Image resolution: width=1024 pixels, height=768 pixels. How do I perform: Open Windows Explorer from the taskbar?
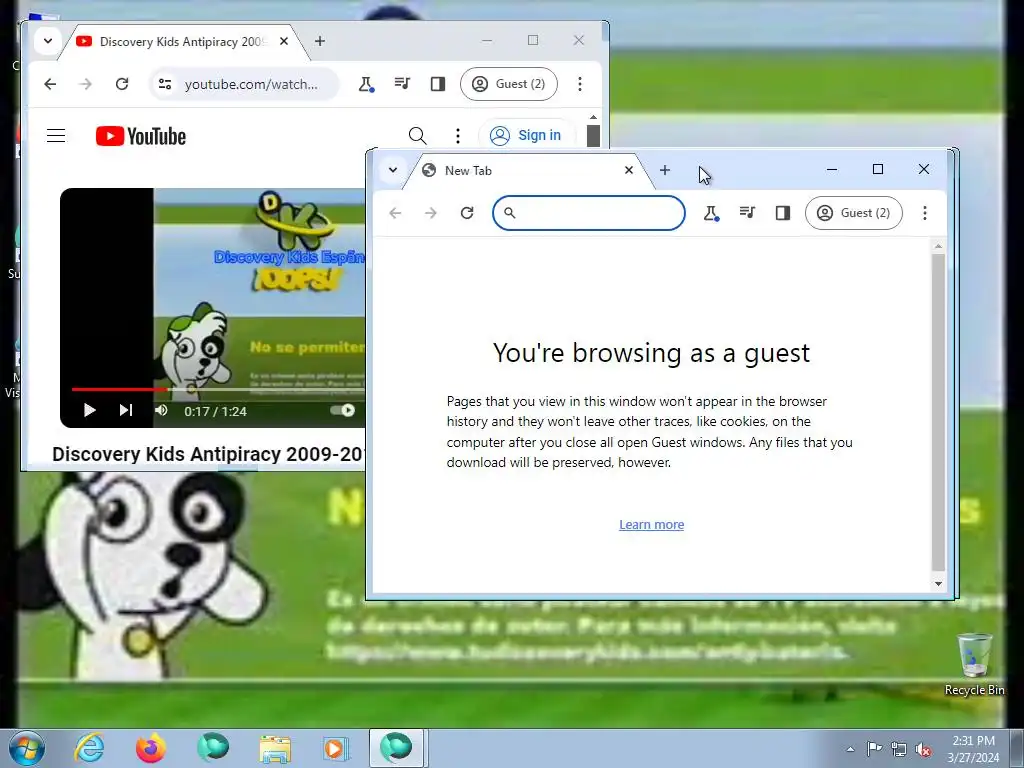(x=275, y=748)
